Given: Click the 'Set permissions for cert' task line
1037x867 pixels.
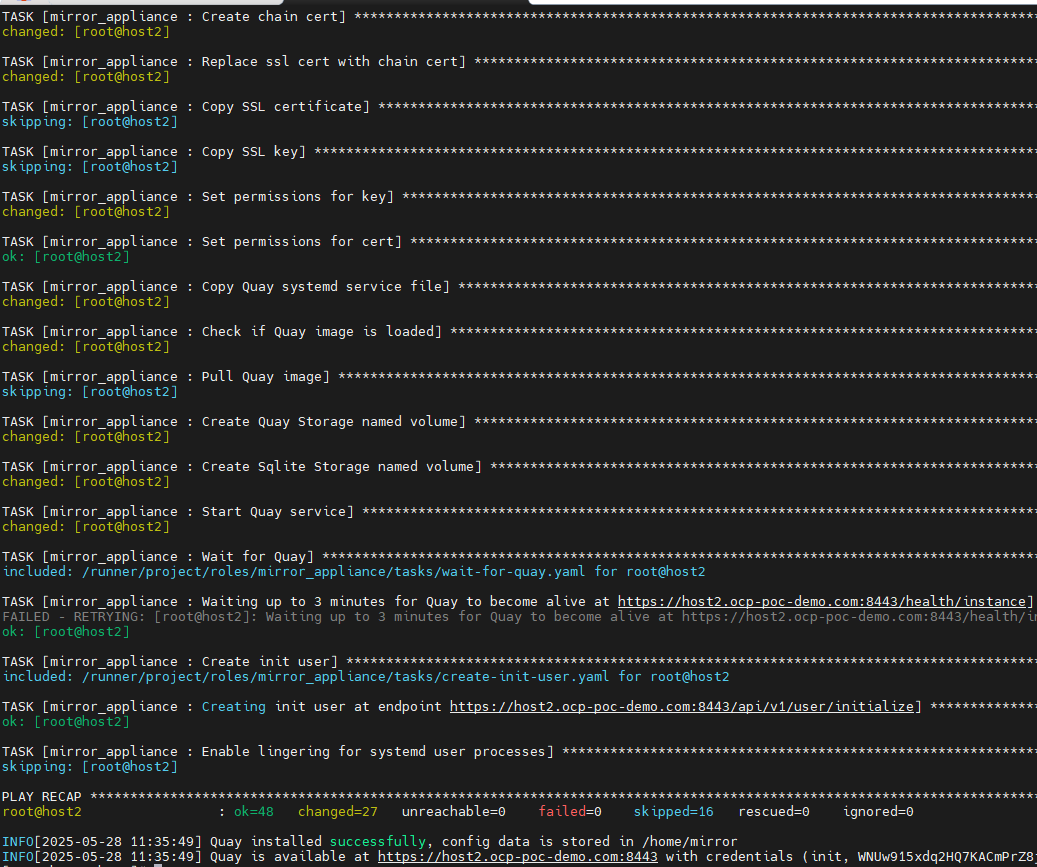Looking at the screenshot, I should (518, 241).
